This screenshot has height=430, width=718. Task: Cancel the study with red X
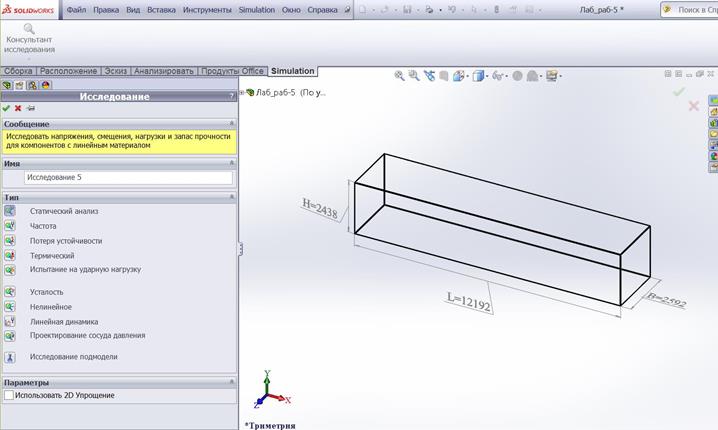(x=18, y=108)
